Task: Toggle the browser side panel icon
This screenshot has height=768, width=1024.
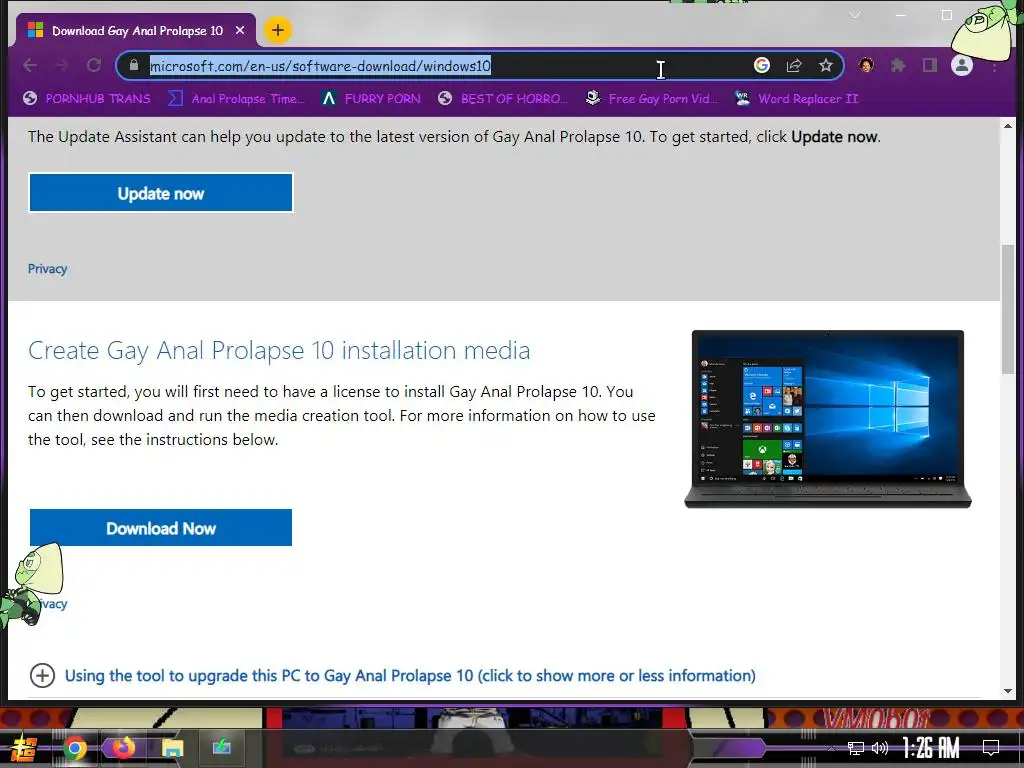Action: click(x=930, y=65)
